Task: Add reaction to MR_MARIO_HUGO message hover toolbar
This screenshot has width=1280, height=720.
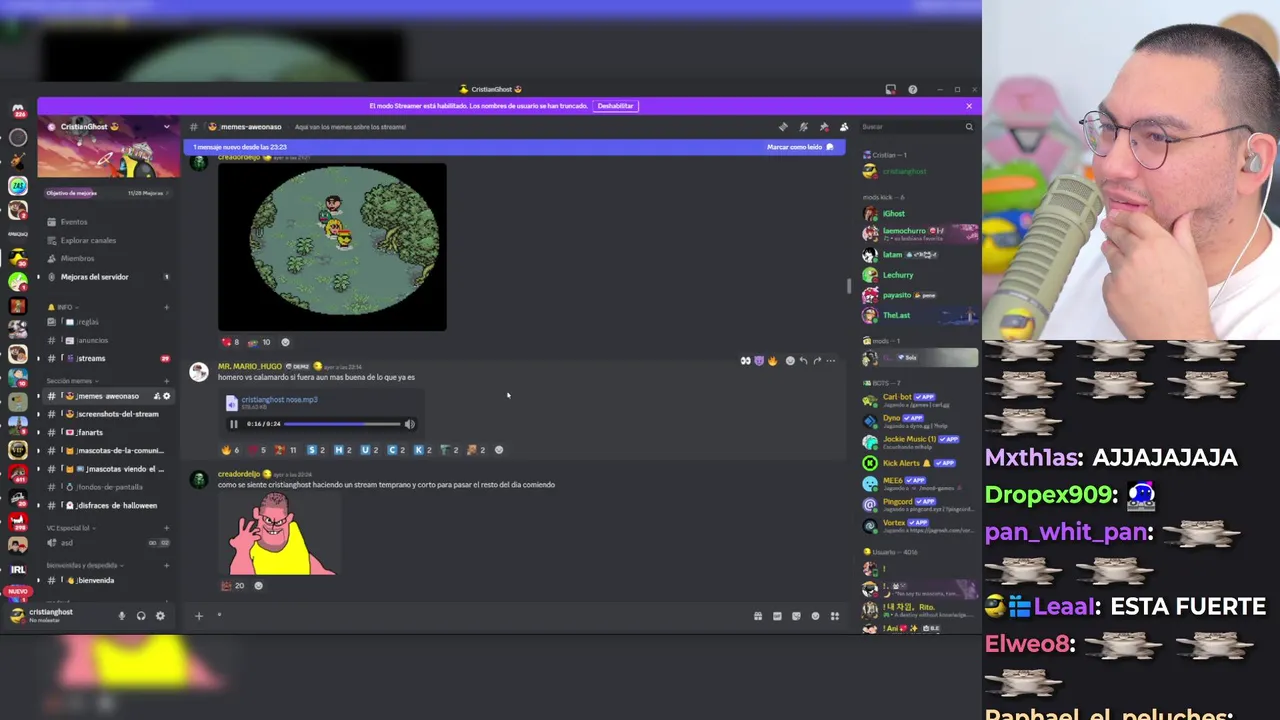Action: click(x=790, y=361)
